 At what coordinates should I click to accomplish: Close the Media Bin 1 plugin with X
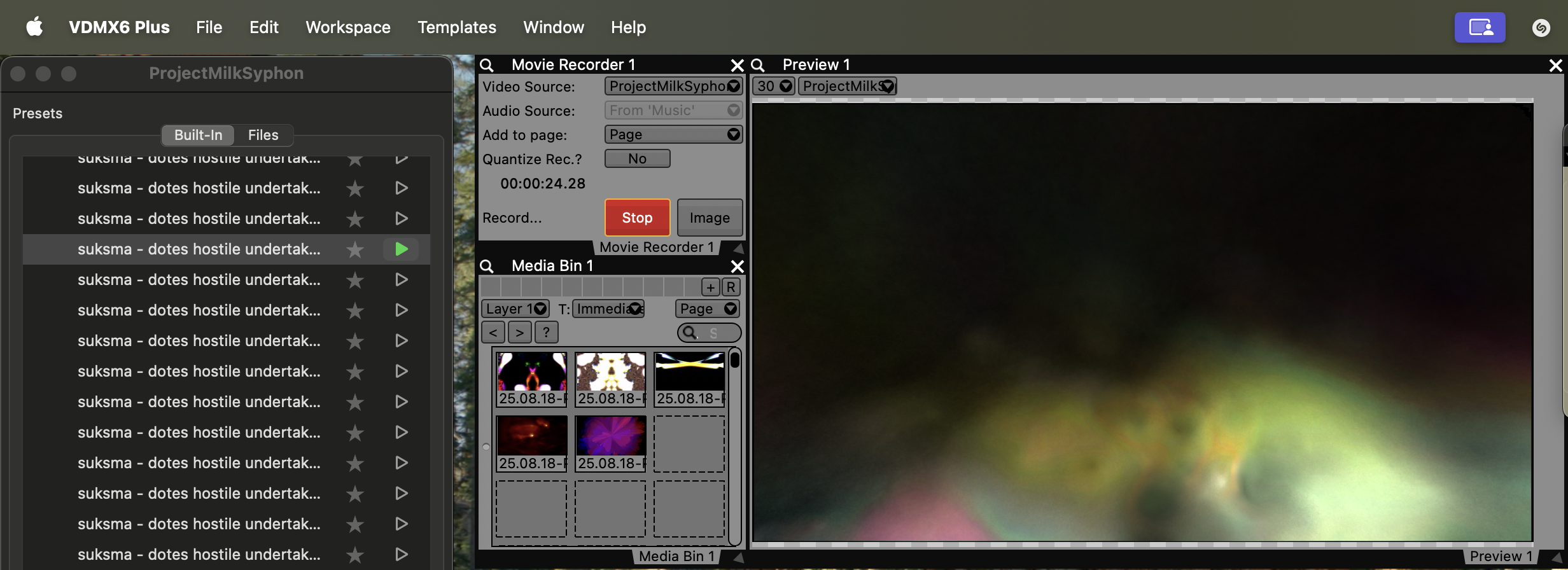[737, 266]
